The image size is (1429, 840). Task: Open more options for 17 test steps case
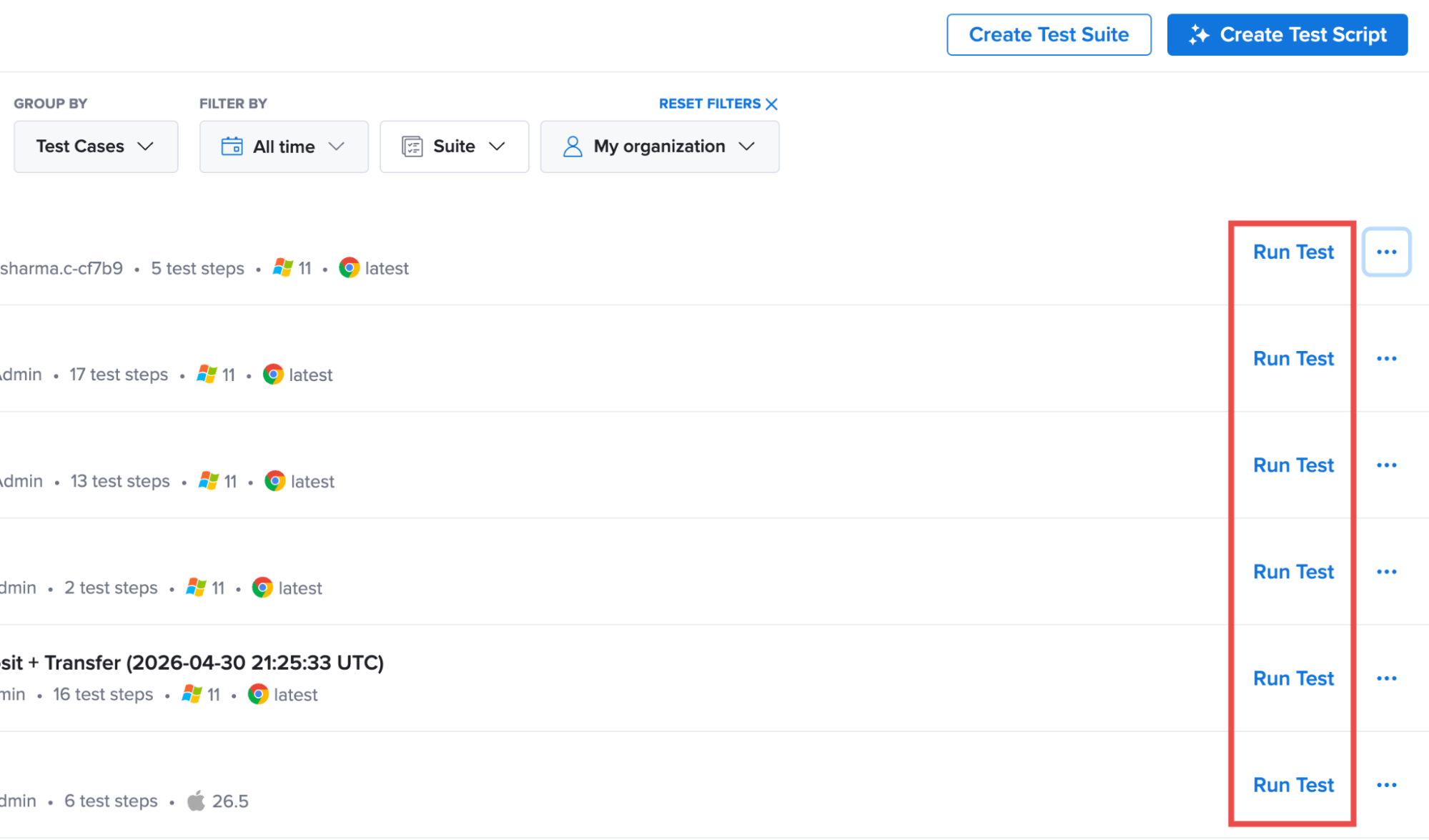click(x=1386, y=358)
